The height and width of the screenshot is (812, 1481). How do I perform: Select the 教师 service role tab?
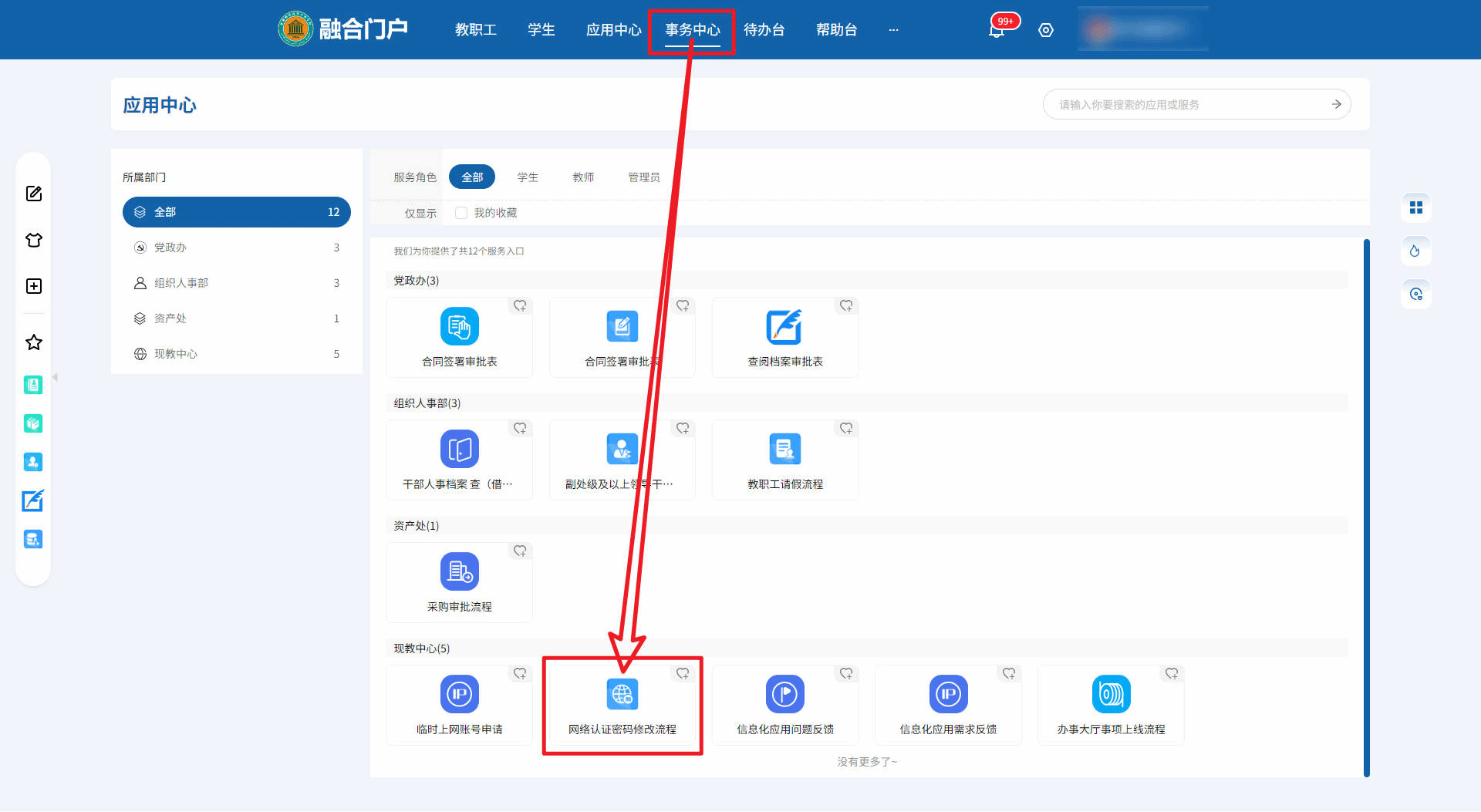click(x=583, y=177)
